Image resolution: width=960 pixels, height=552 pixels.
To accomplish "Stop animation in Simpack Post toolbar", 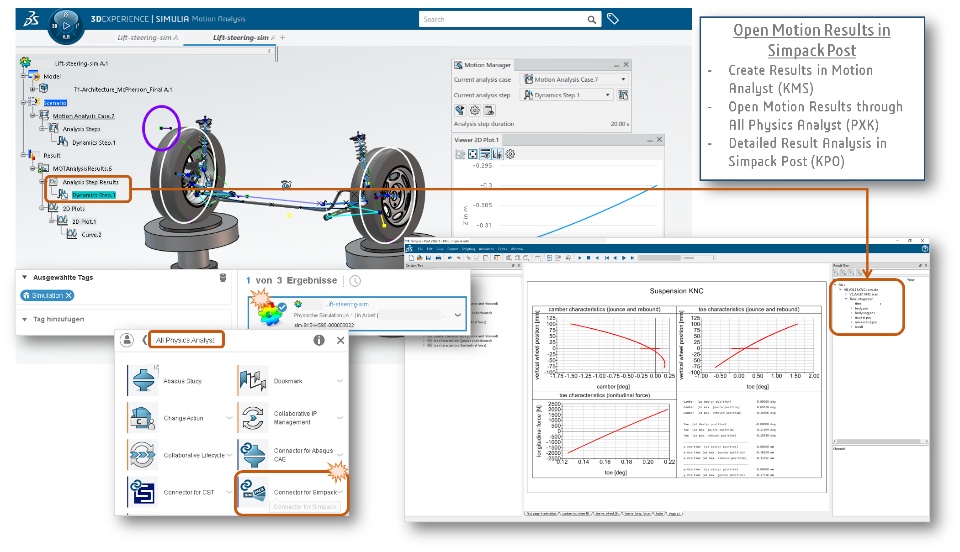I will 588,258.
